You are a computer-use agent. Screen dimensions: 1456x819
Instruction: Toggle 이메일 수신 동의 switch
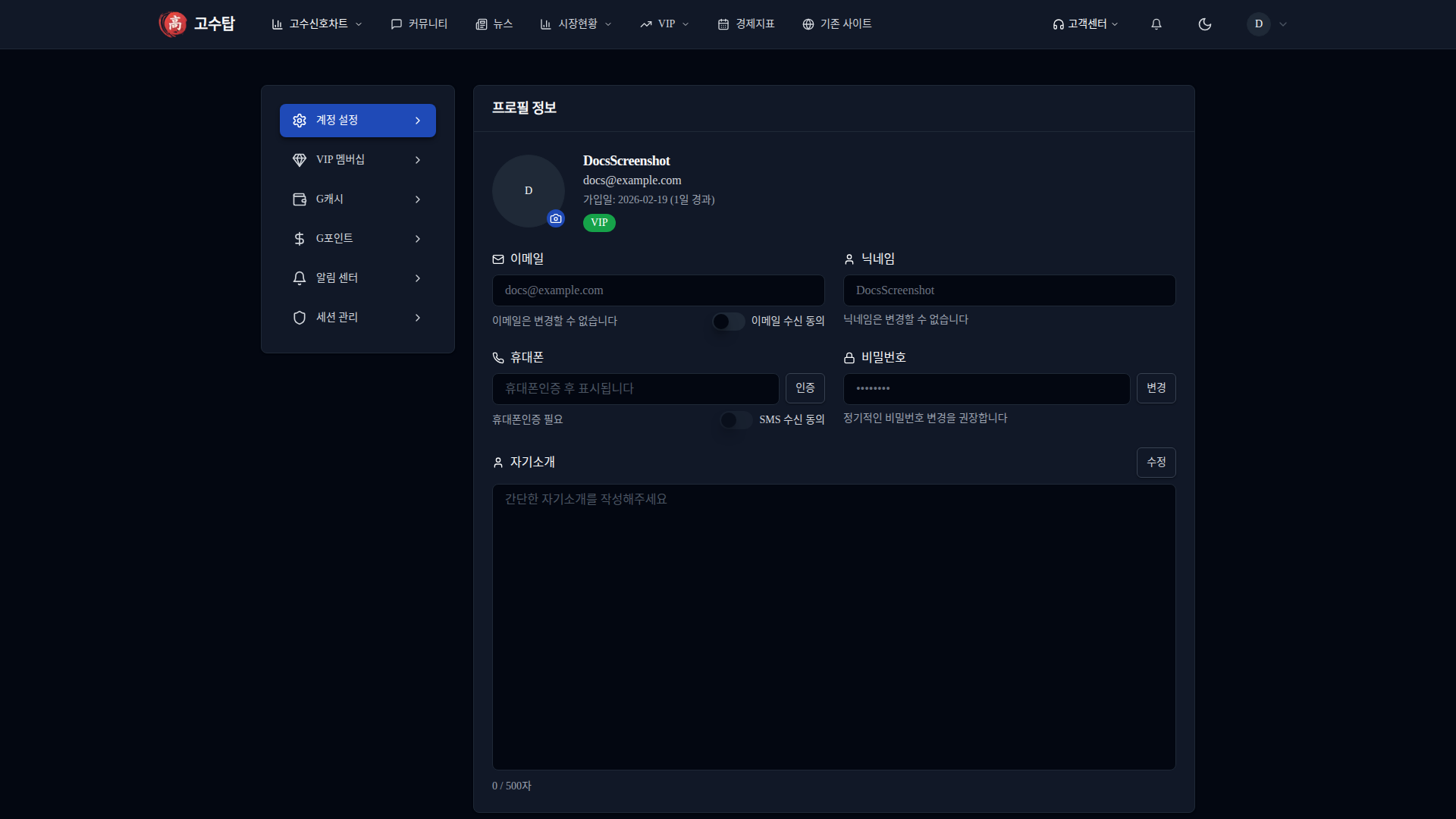pyautogui.click(x=728, y=322)
